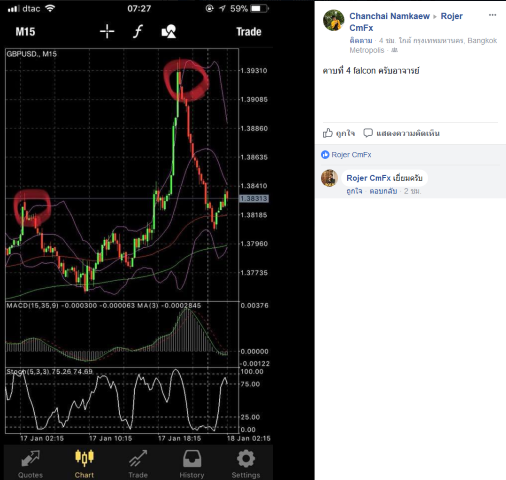Click the thumbs-up like icon on post

328,133
